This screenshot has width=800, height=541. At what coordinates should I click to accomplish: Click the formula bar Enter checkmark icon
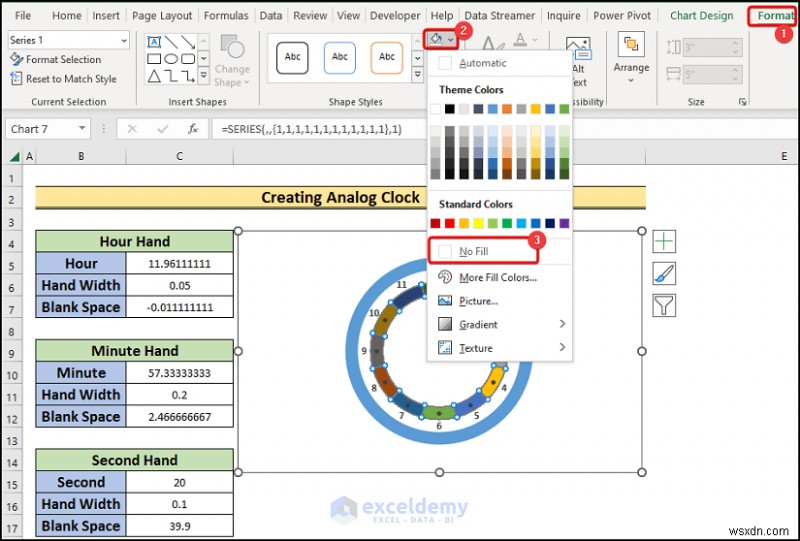163,129
